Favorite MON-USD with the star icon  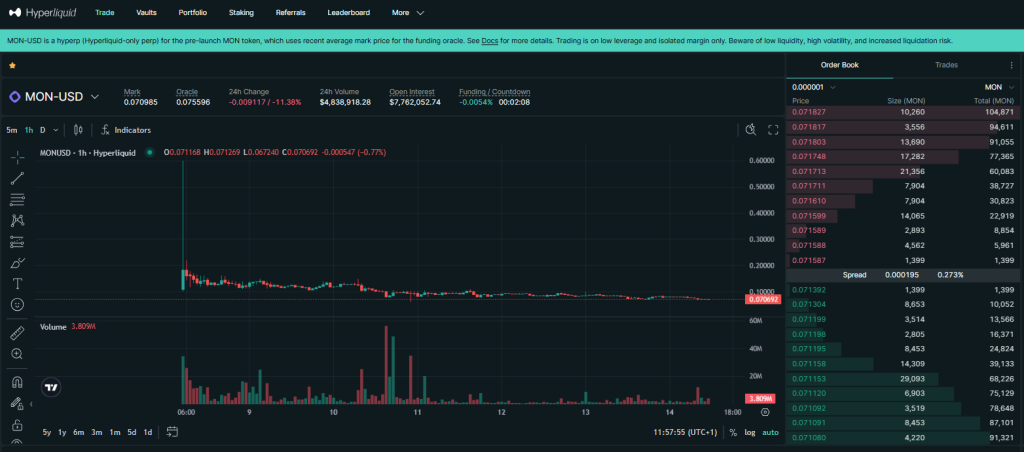12,65
